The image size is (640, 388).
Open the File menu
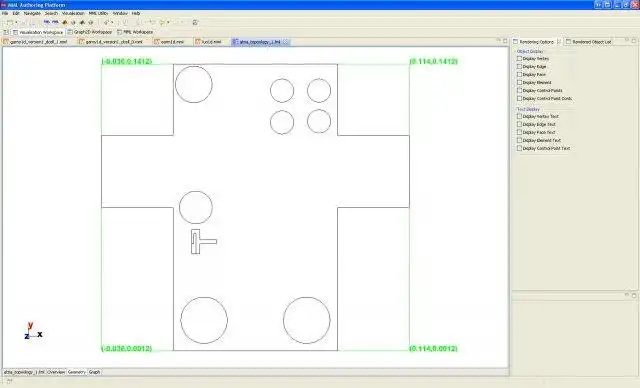5,13
